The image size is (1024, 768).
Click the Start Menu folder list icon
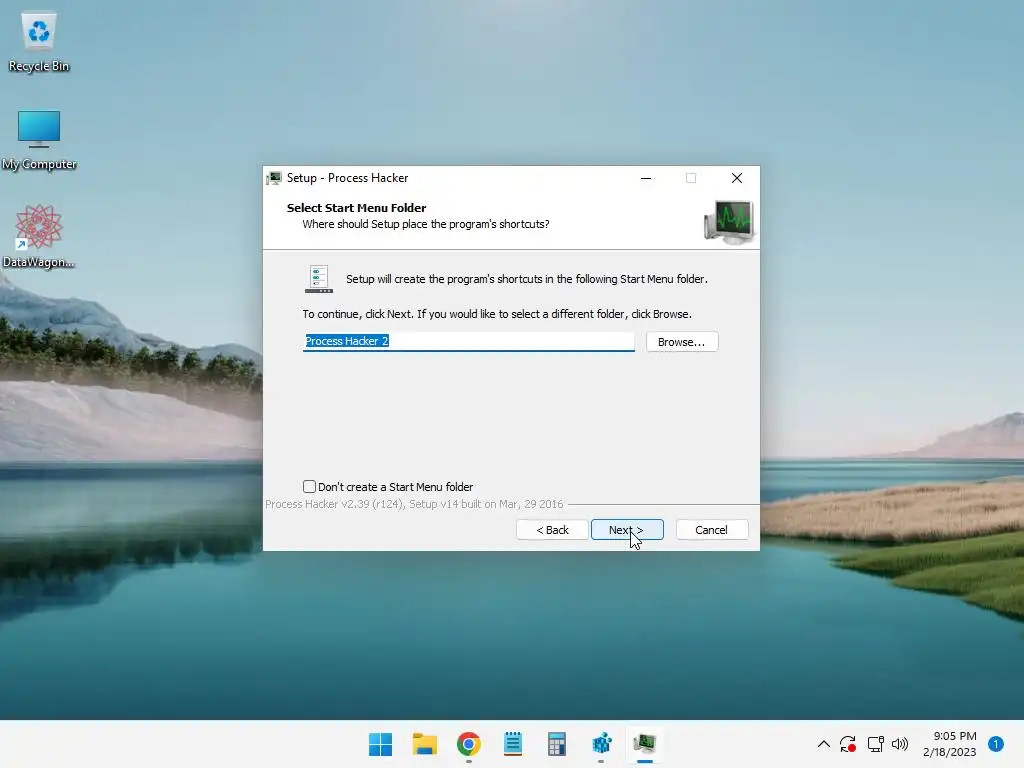point(319,279)
